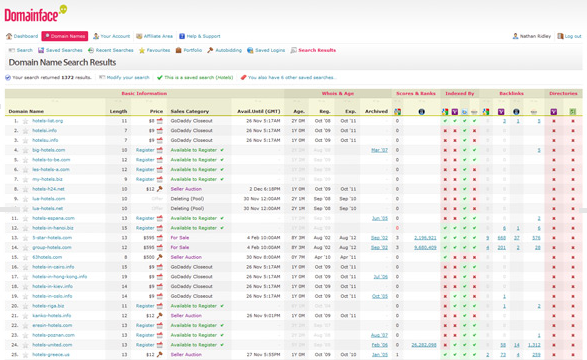
Task: Open the Sep '02 archived link for 5-star-hotels.com
Action: pos(379,238)
